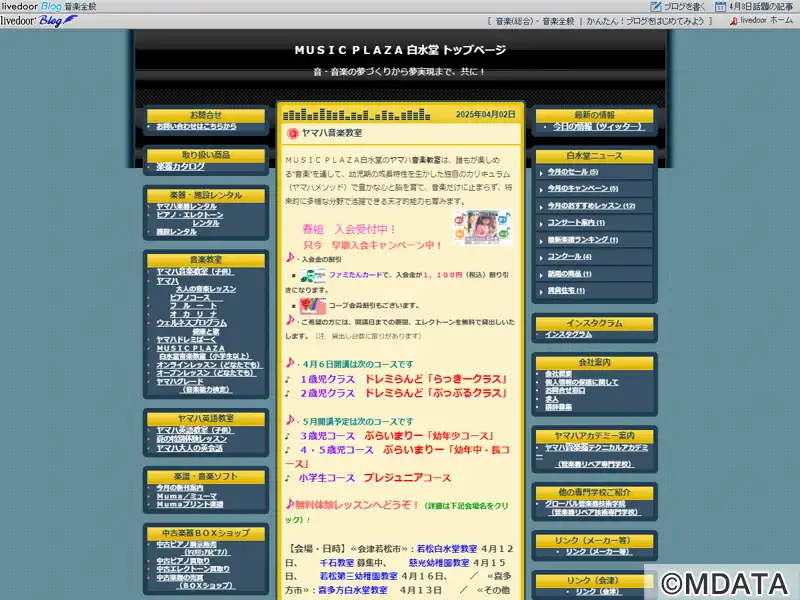Open ヤマハ英語教室（子供） link
The image size is (800, 600).
point(195,430)
